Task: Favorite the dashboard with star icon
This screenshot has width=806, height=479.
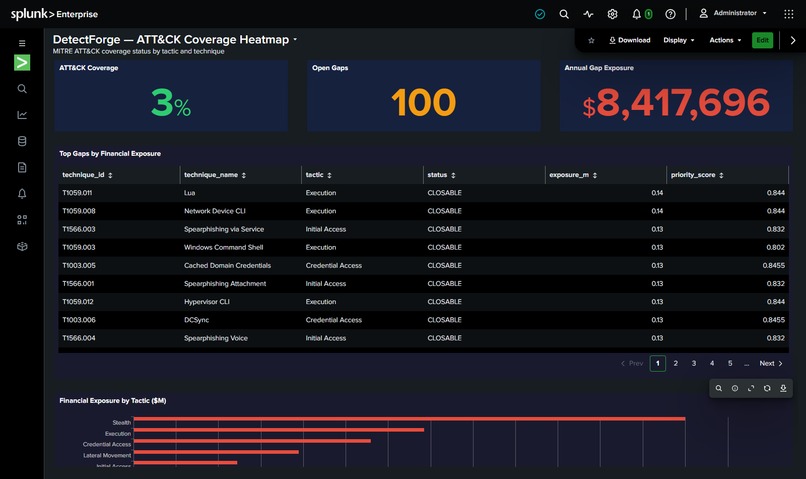Action: click(x=591, y=40)
